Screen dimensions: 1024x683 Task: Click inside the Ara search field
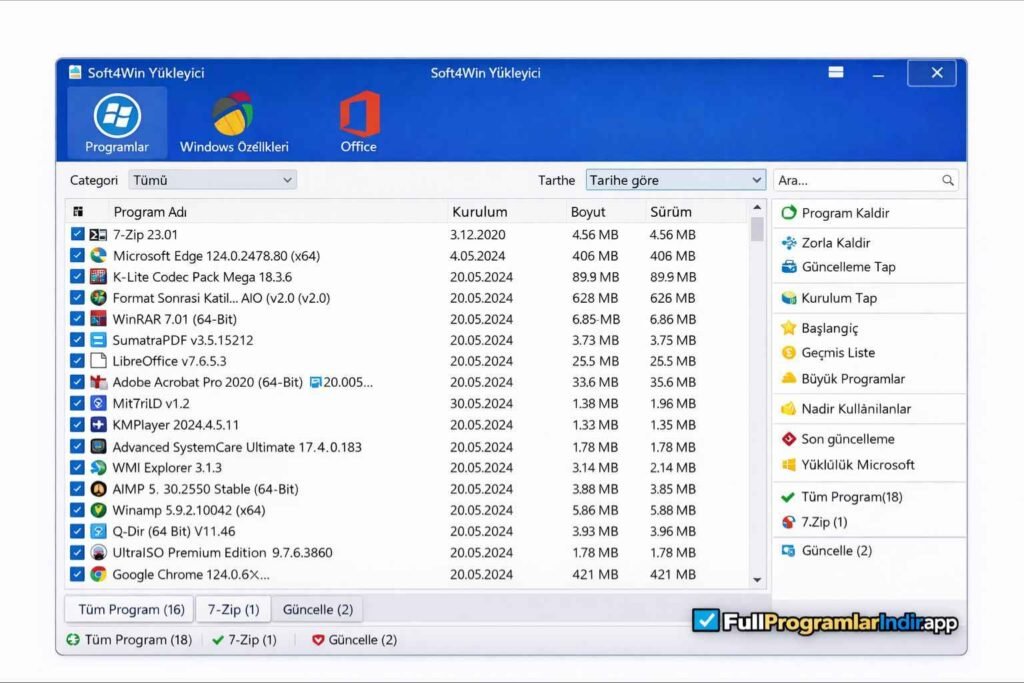point(860,180)
